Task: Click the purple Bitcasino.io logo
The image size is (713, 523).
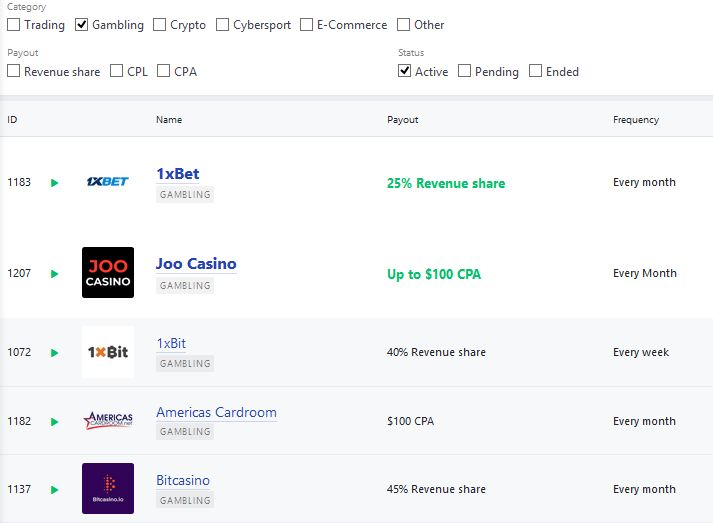Action: [108, 488]
